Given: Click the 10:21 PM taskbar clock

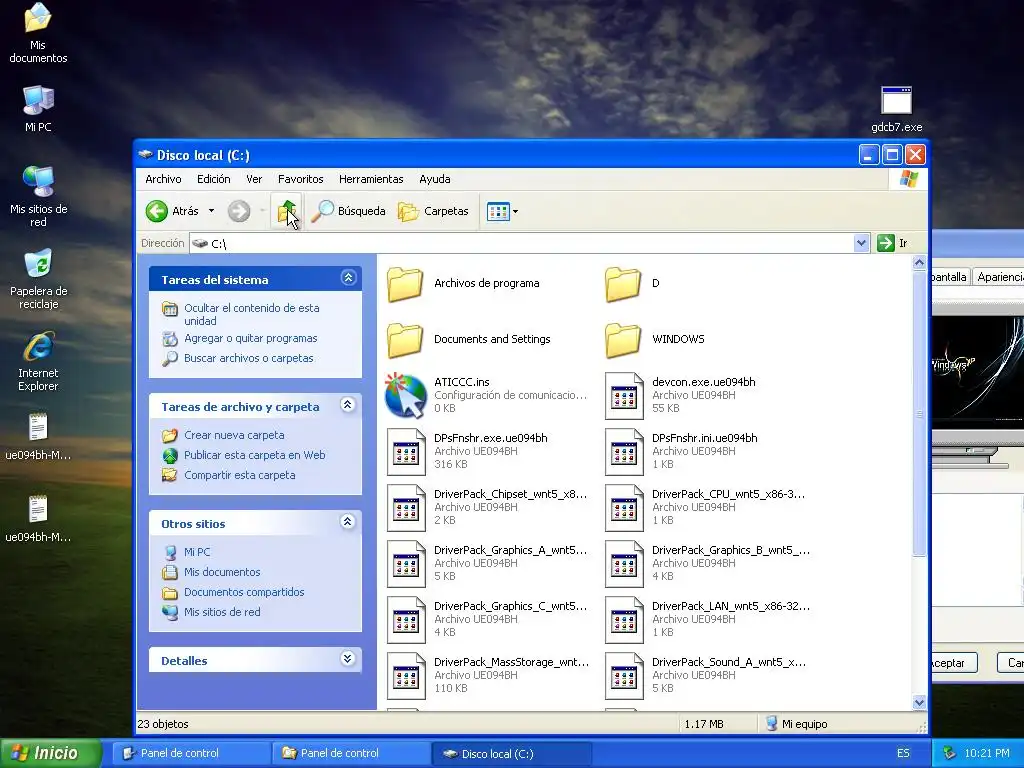Looking at the screenshot, I should pos(987,754).
